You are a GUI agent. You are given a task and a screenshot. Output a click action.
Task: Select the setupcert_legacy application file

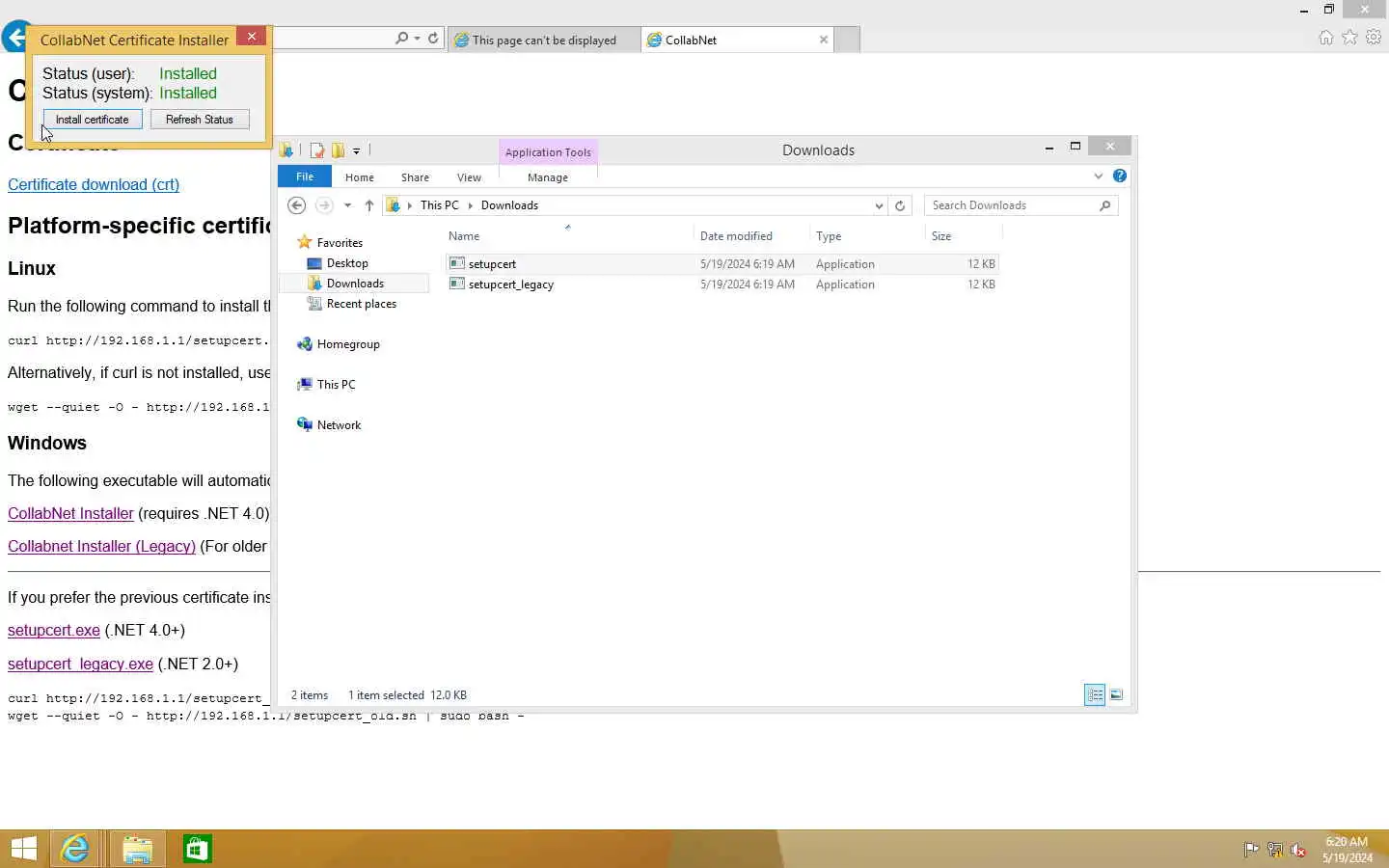coord(722,285)
